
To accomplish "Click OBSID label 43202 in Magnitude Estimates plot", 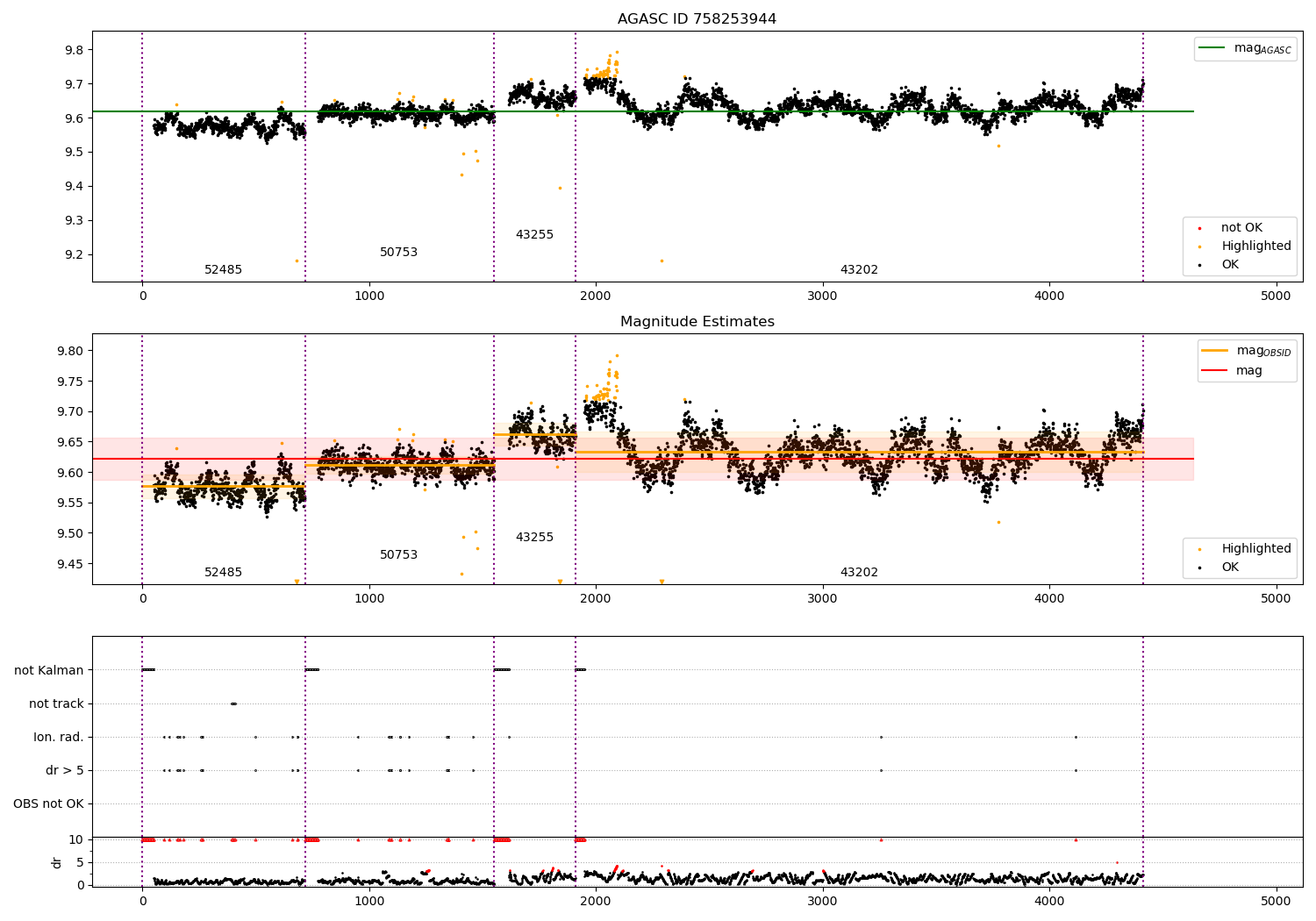I will tap(859, 573).
